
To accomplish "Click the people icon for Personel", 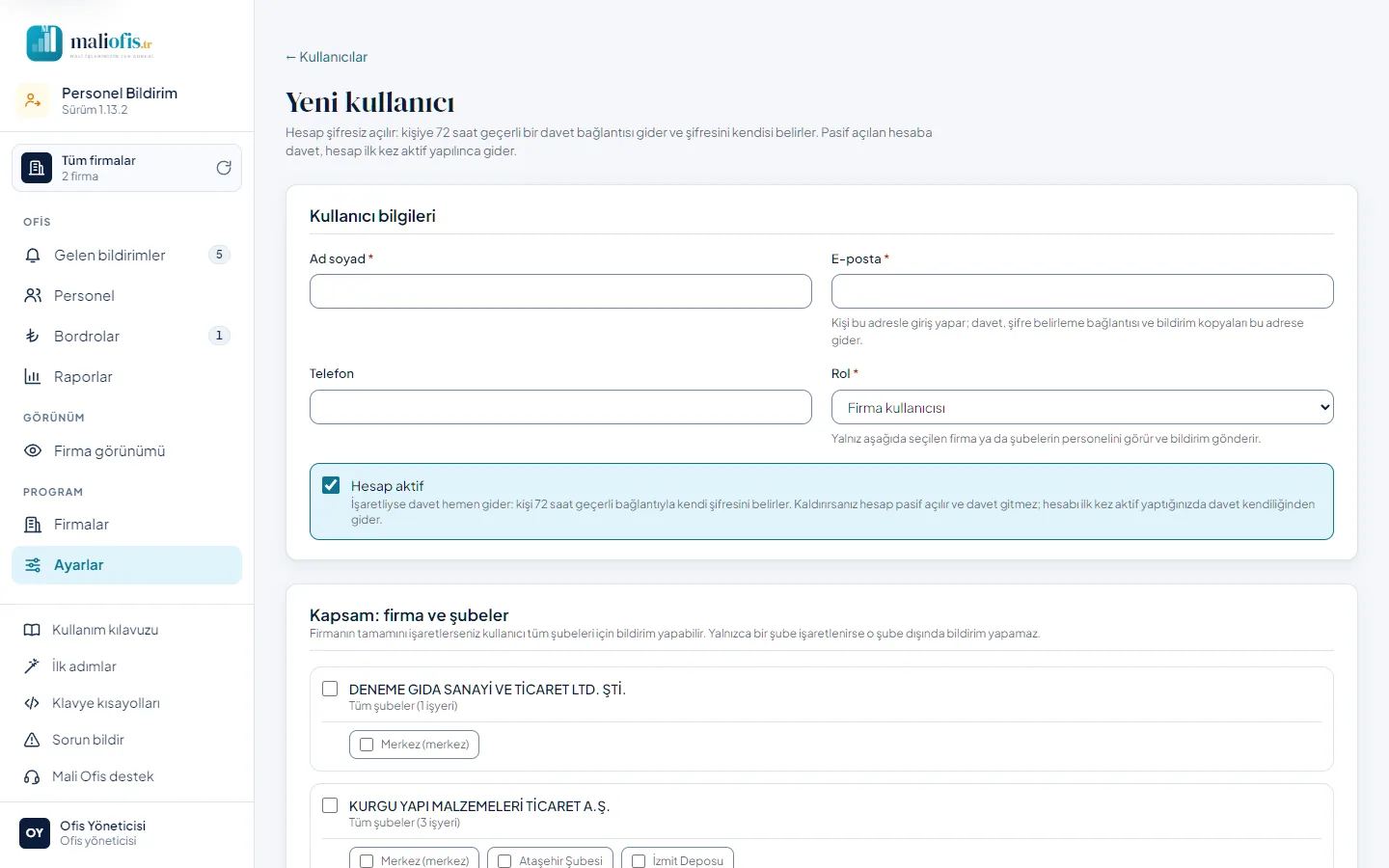I will [x=33, y=296].
